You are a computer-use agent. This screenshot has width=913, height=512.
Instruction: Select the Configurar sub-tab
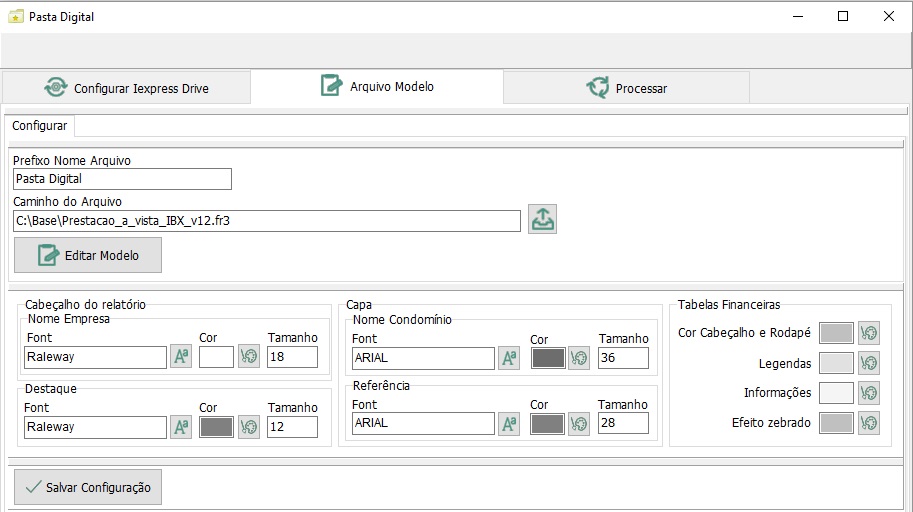[x=40, y=126]
